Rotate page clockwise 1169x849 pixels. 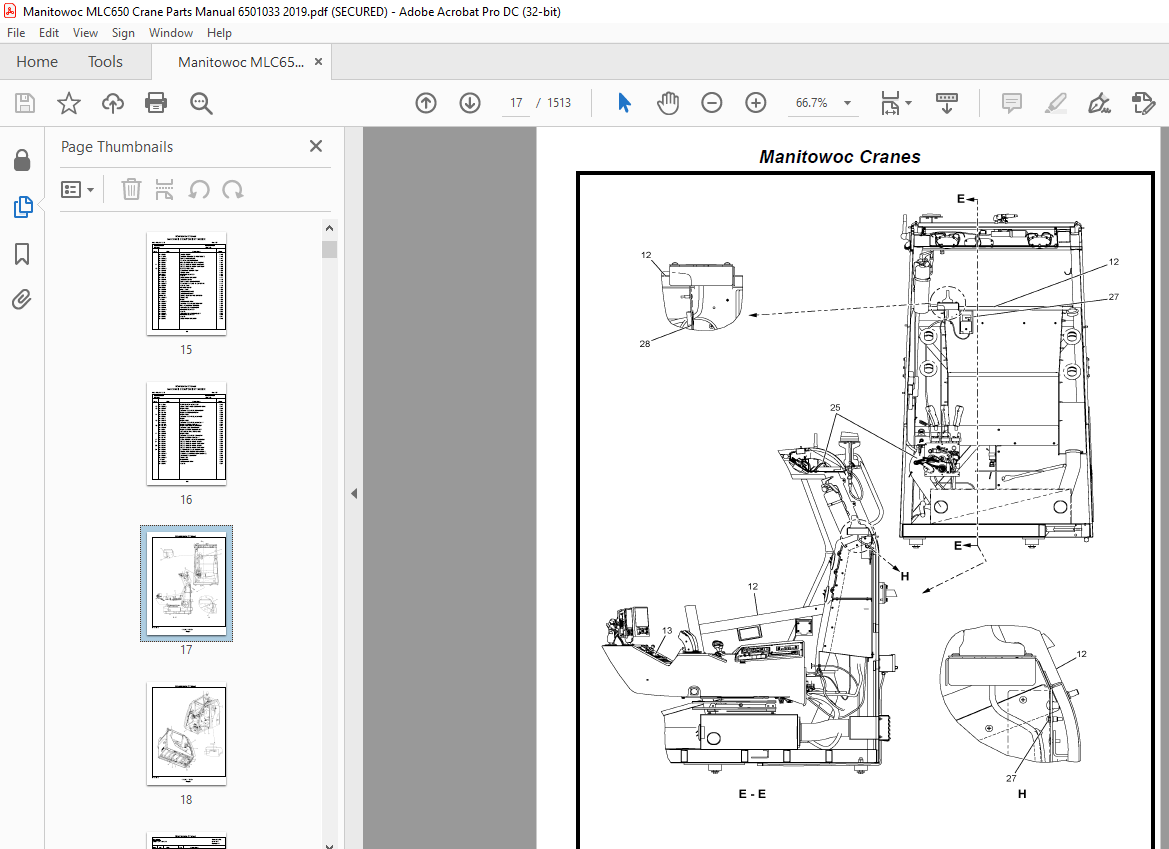233,189
